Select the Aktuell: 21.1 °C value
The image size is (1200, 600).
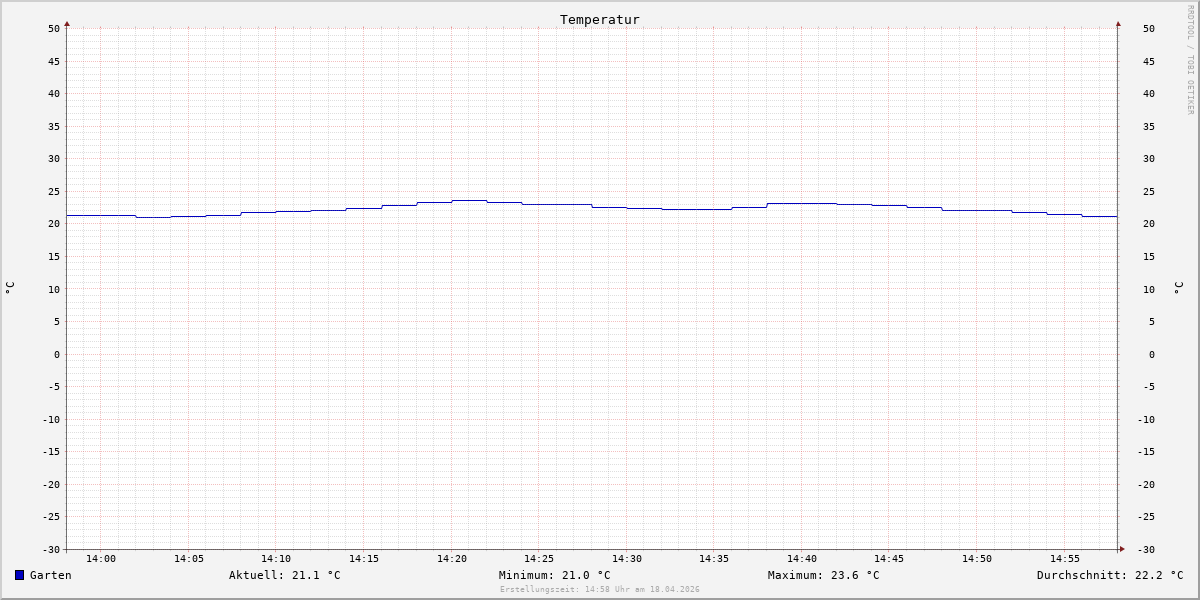pyautogui.click(x=285, y=575)
